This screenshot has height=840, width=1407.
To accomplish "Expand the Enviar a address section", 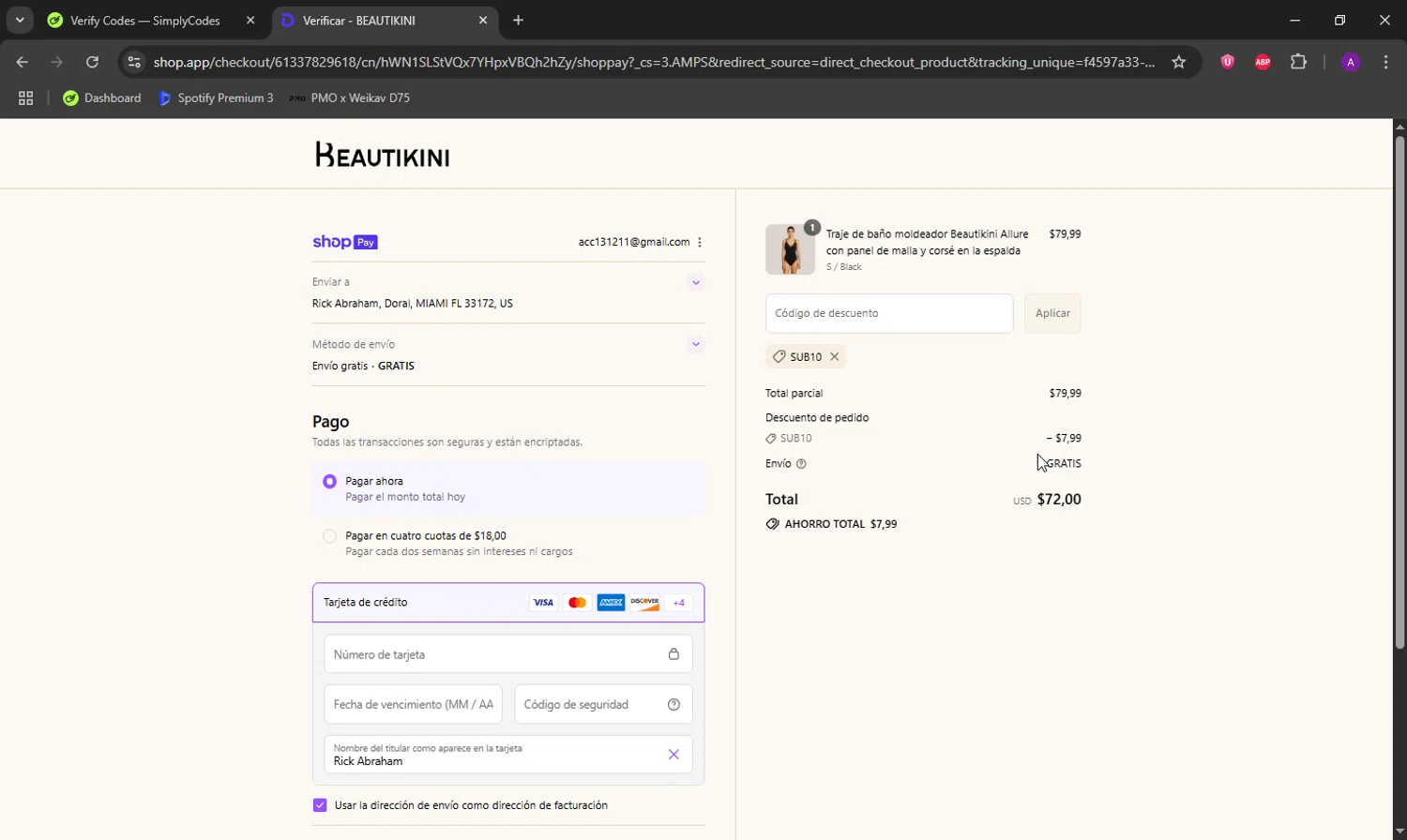I will (x=695, y=282).
